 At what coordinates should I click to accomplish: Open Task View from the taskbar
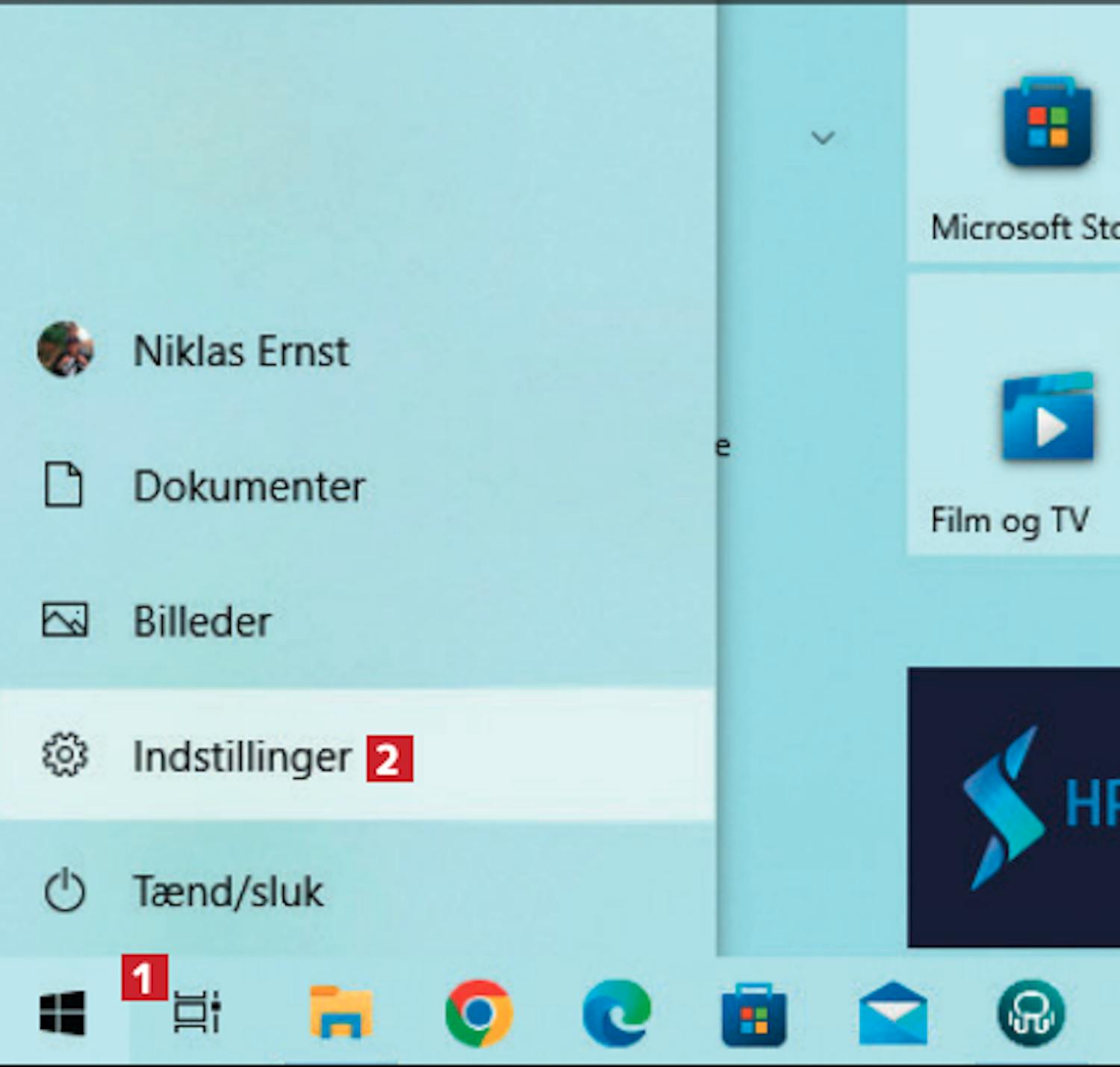196,1014
